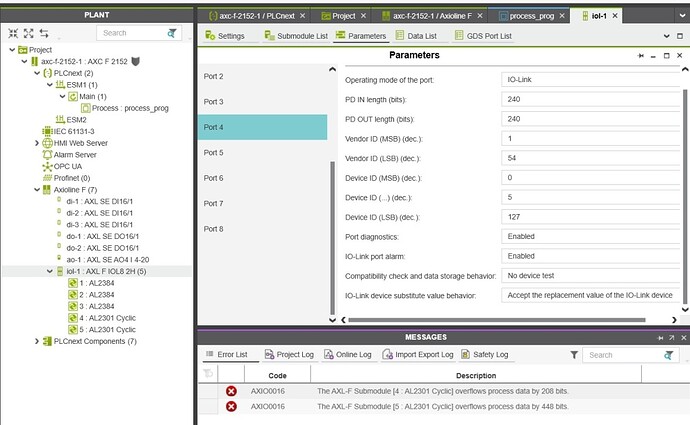The height and width of the screenshot is (425, 690).
Task: Click the horizontal scrollbar in Parameters
Action: click(x=497, y=320)
